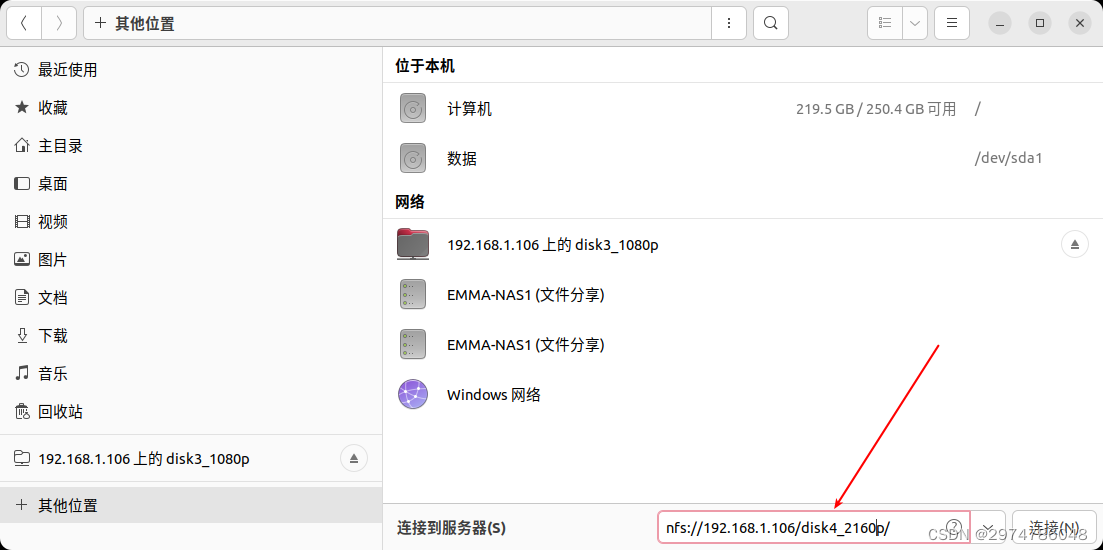This screenshot has height=550, width=1103.
Task: Switch to list view icon
Action: (885, 23)
